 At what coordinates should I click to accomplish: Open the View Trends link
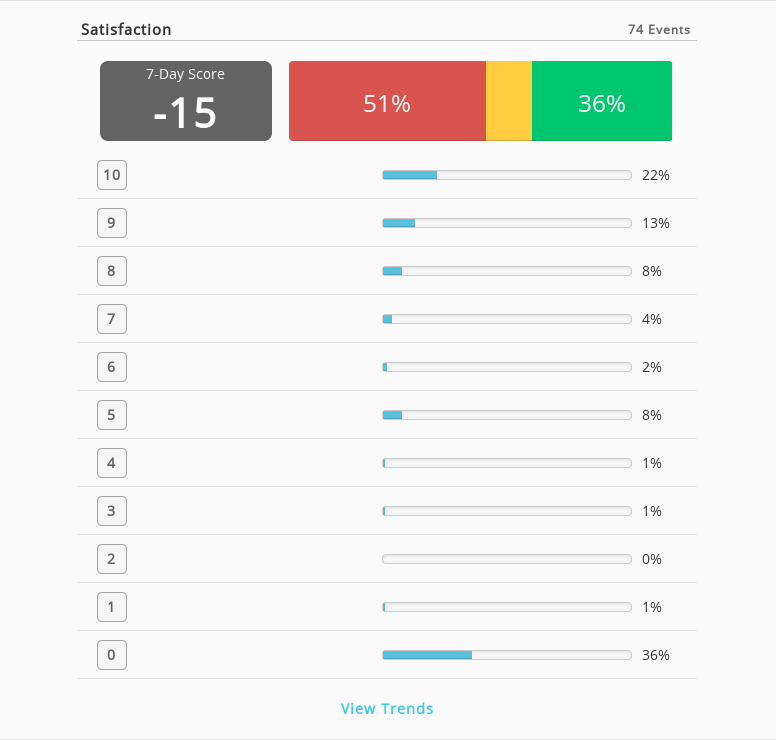tap(387, 708)
